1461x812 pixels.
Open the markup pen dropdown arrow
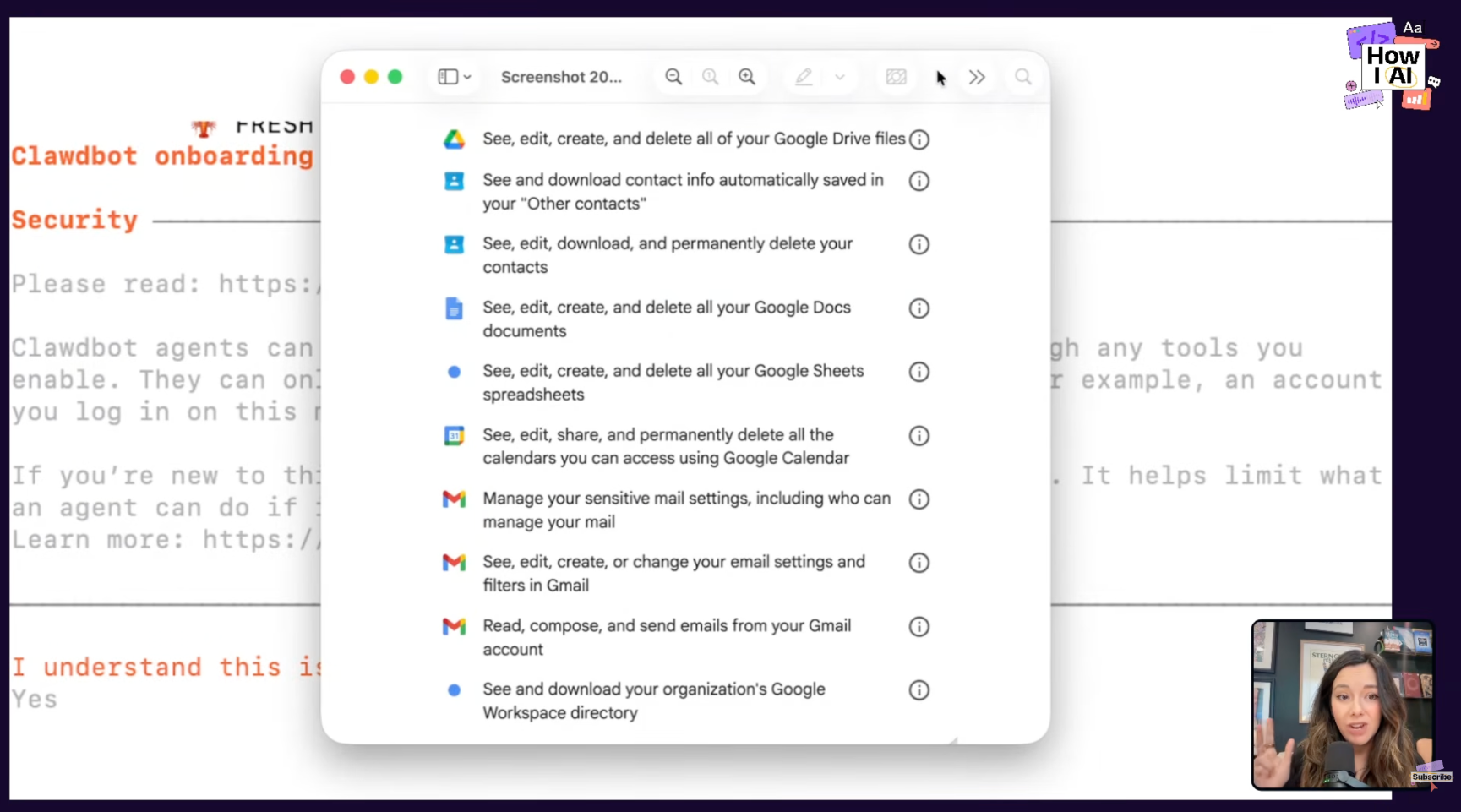(x=839, y=77)
